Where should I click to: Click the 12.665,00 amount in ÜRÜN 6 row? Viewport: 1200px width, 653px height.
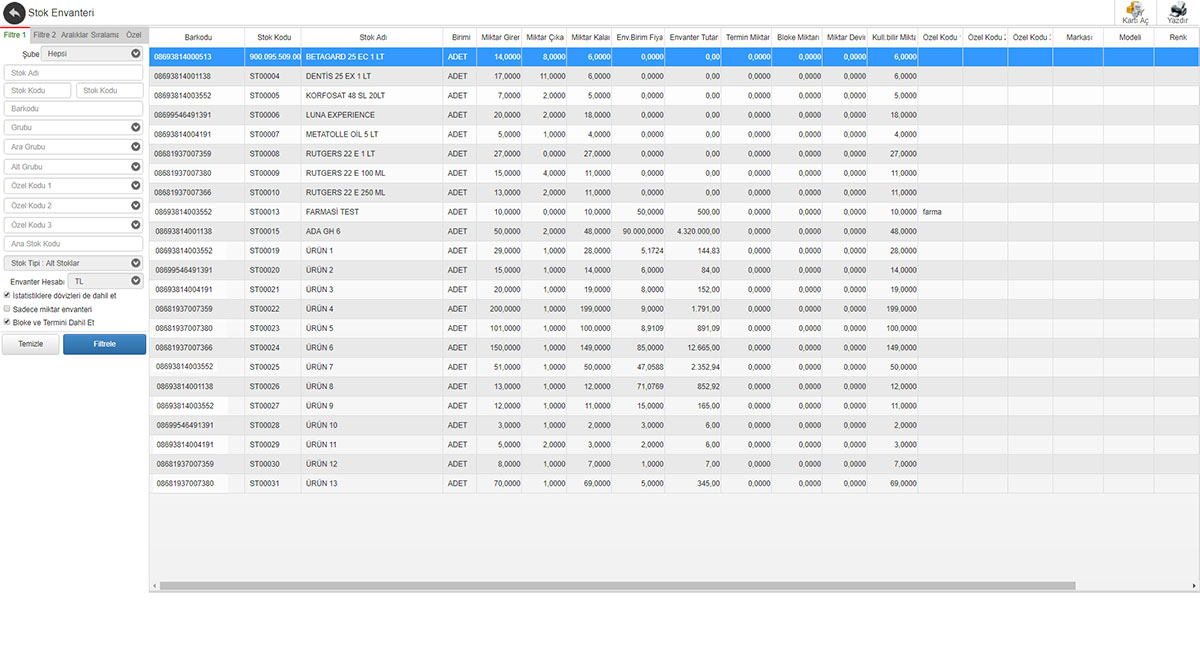693,347
